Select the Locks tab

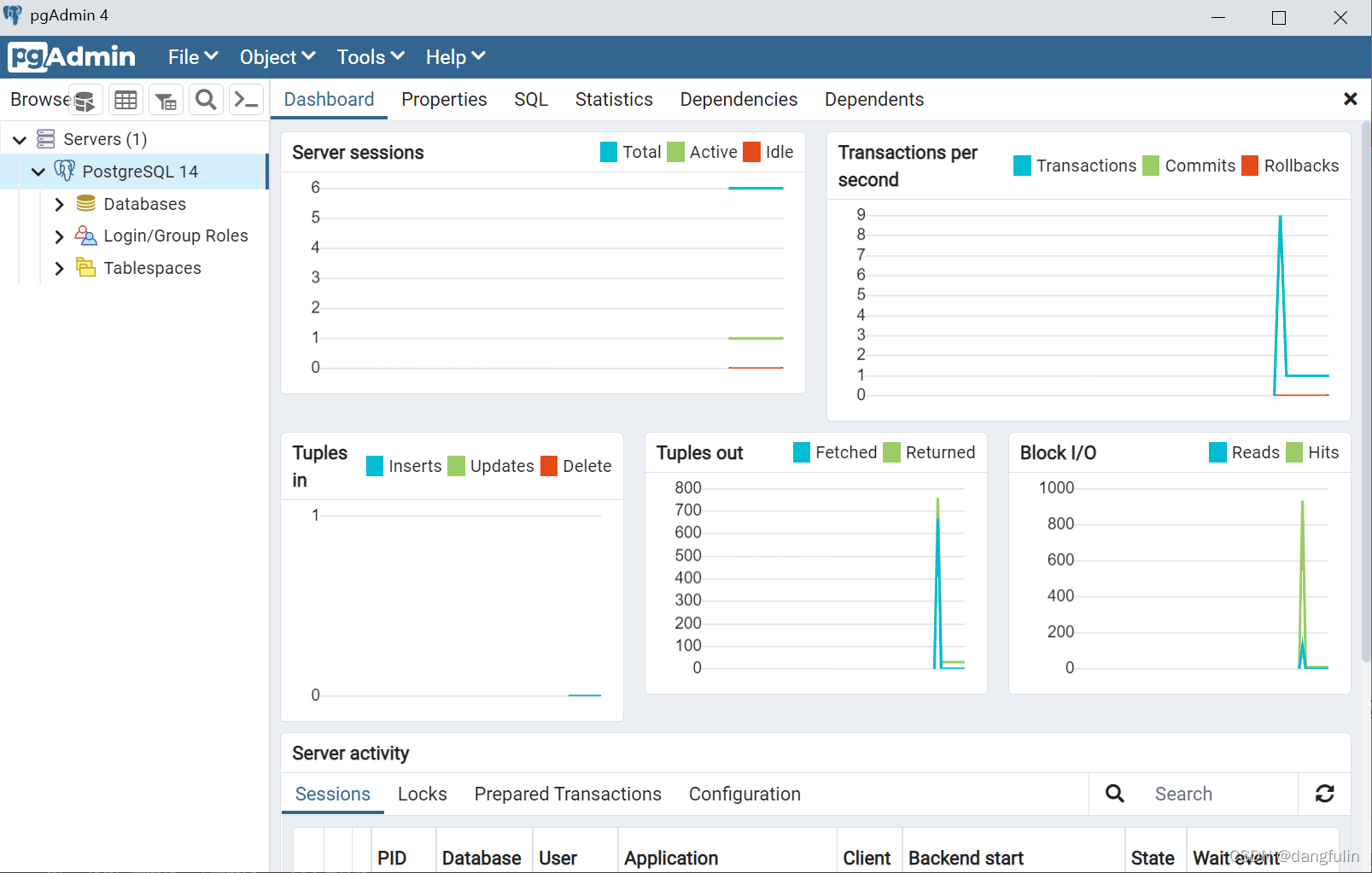pos(423,794)
